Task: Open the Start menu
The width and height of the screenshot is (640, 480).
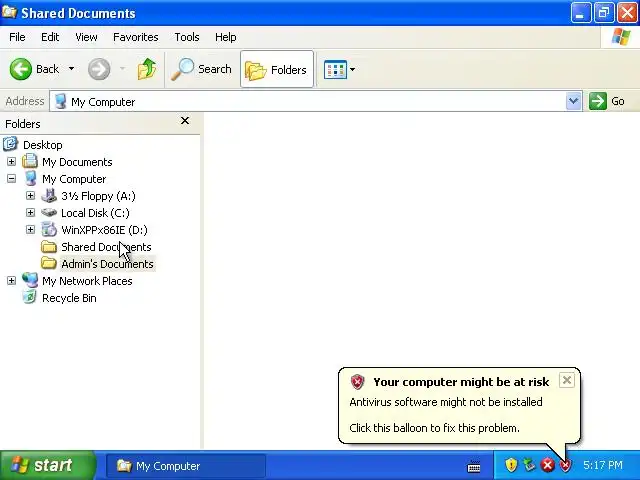Action: pos(48,466)
